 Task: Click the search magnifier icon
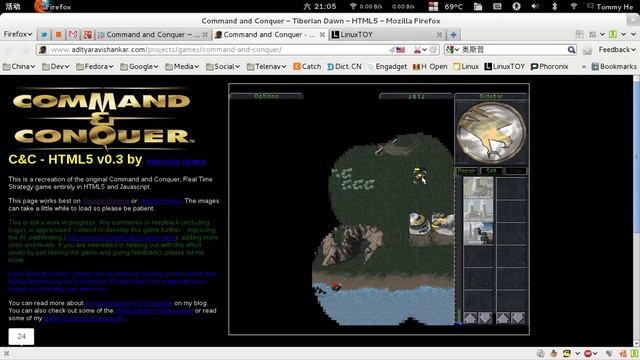[x=571, y=50]
